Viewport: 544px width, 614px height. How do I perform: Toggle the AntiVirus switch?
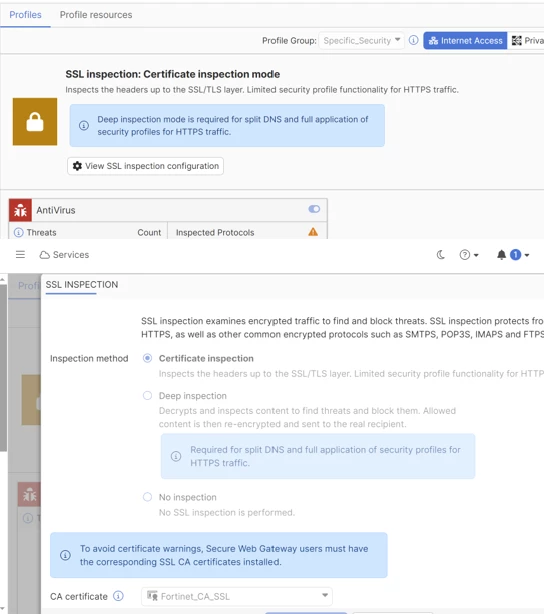pos(314,209)
